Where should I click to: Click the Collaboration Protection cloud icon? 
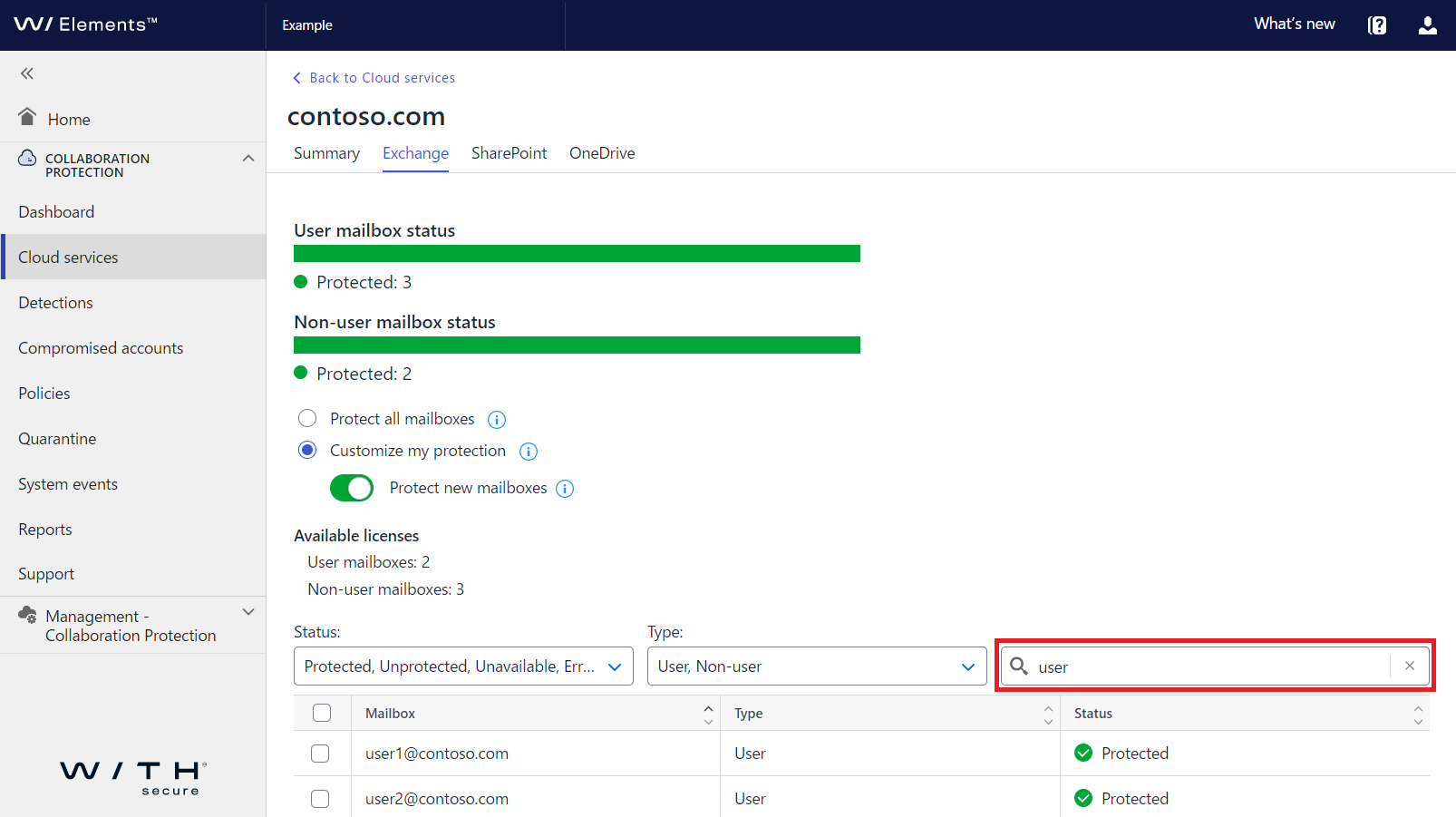point(28,158)
